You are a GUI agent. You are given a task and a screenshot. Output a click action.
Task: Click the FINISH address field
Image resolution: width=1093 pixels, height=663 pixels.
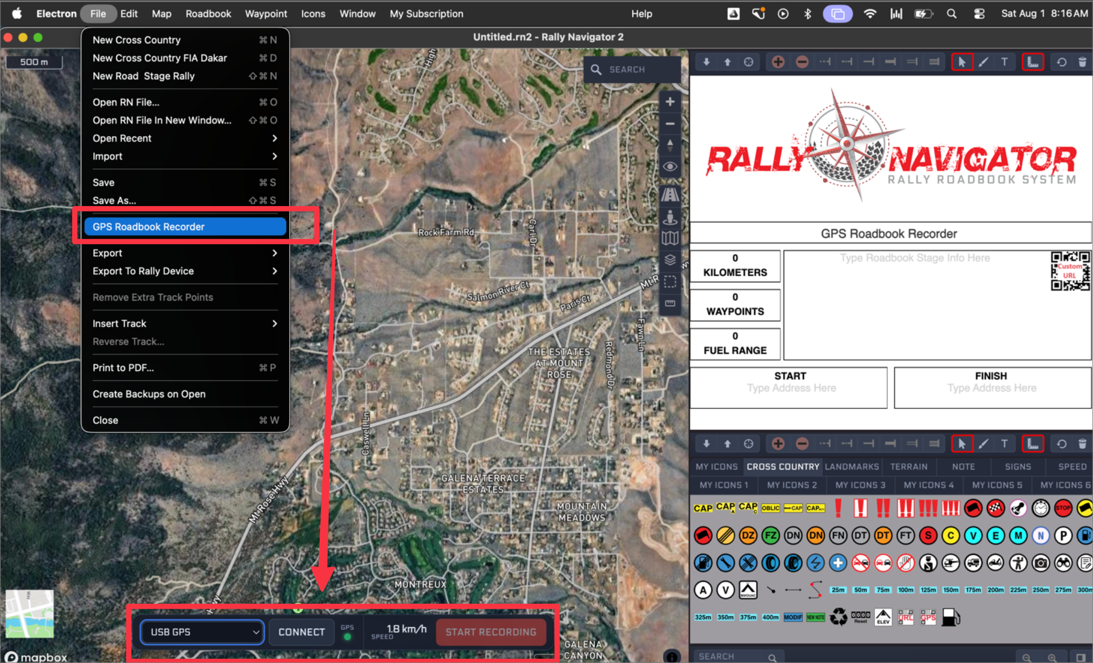(x=992, y=388)
